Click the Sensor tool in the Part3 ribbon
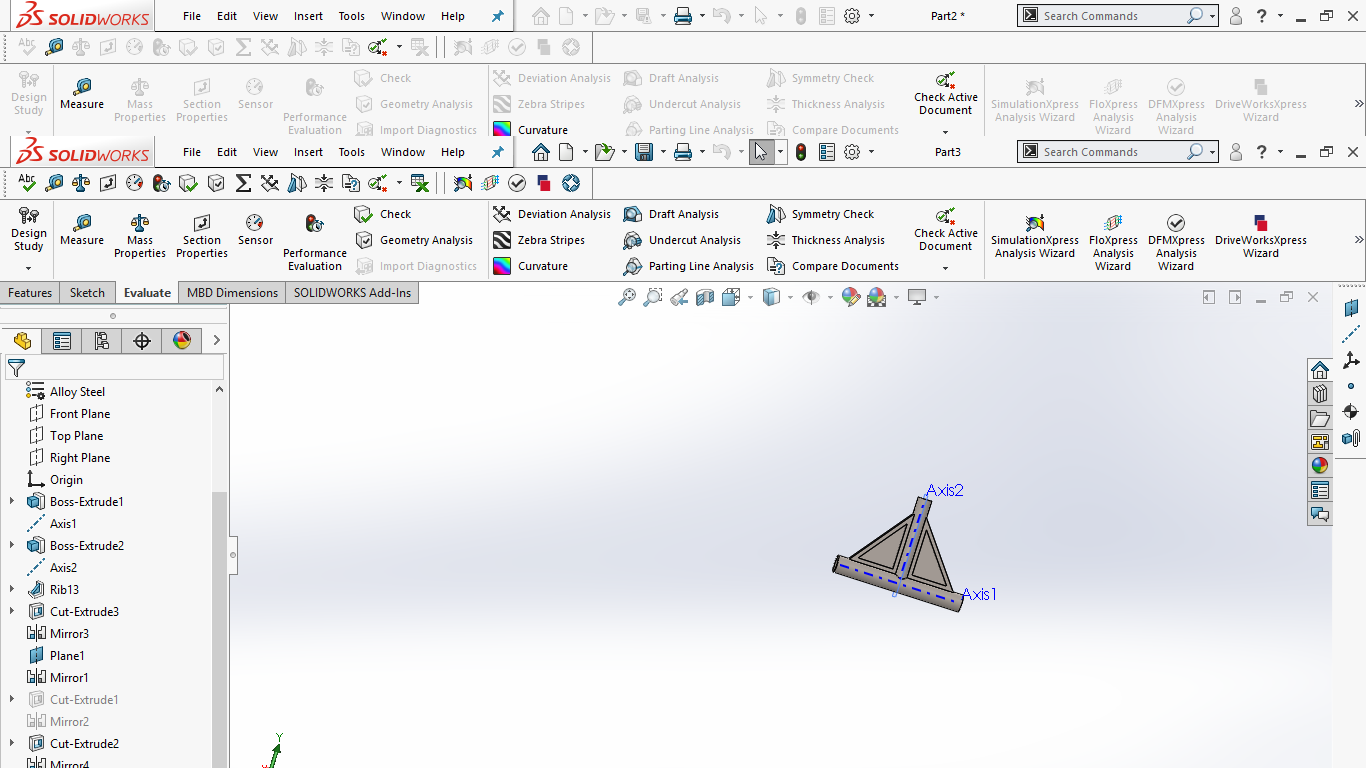The width and height of the screenshot is (1366, 768). point(255,230)
